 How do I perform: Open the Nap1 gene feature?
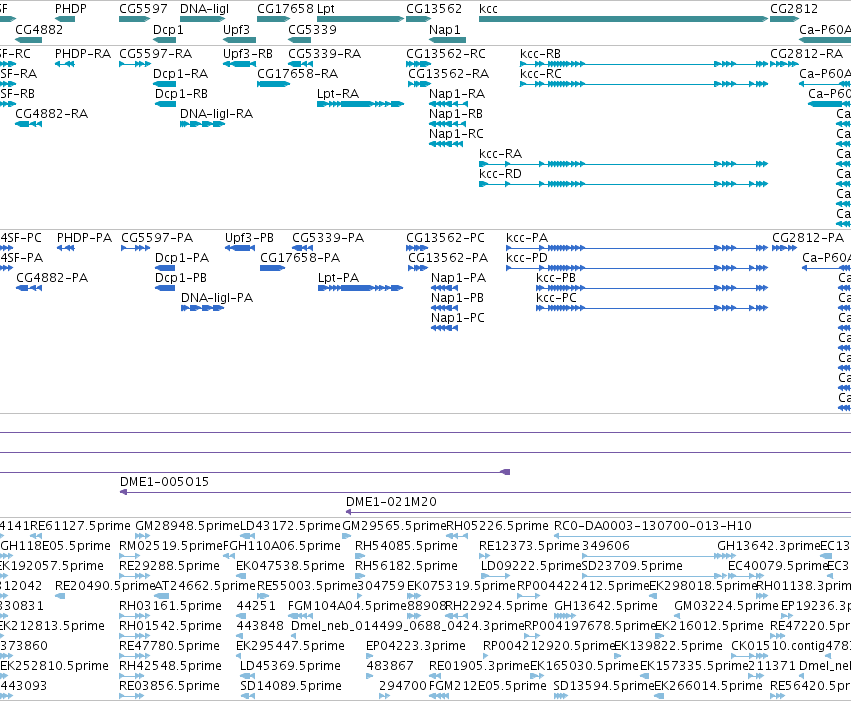coord(447,40)
